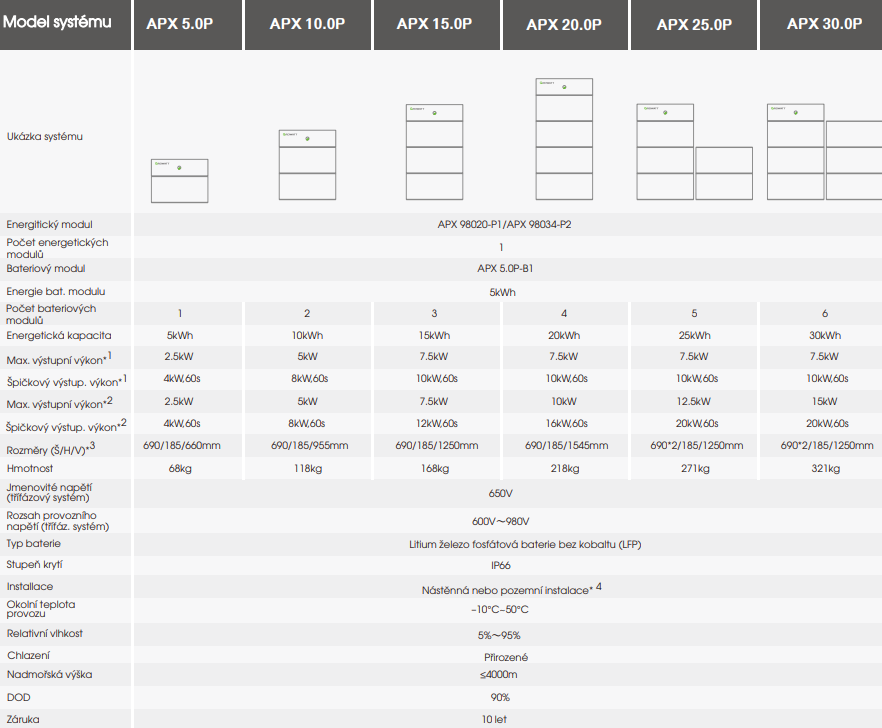Click the 12.5kW output power cell
This screenshot has height=728, width=882.
point(694,401)
